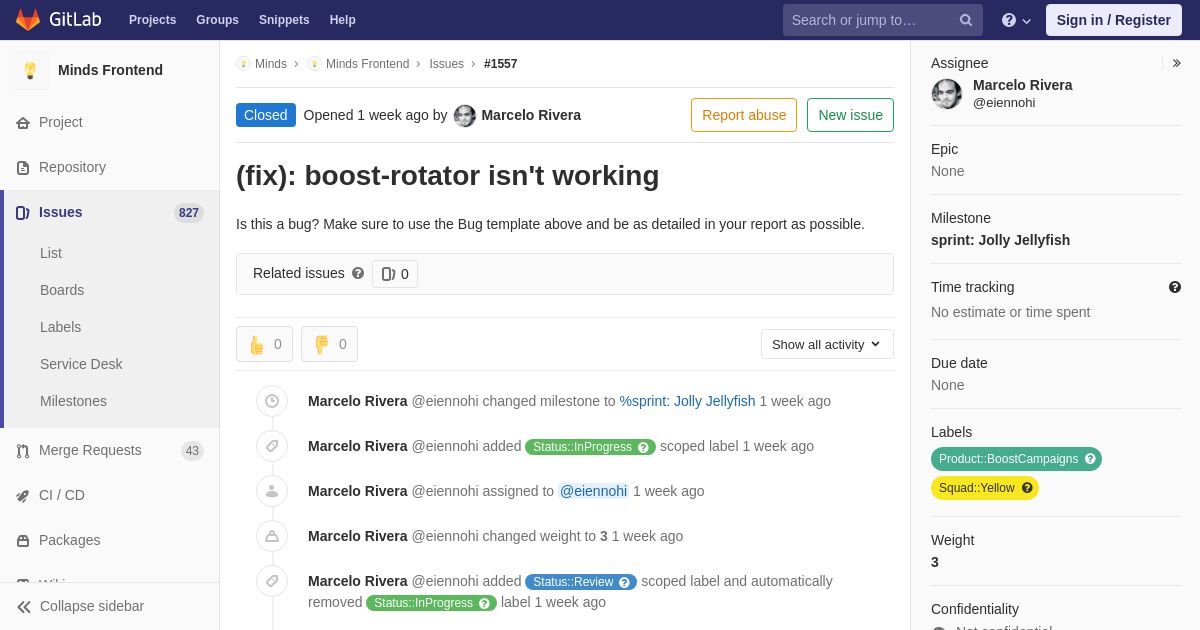Click the Issues count badge 827
The width and height of the screenshot is (1200, 630).
click(188, 213)
